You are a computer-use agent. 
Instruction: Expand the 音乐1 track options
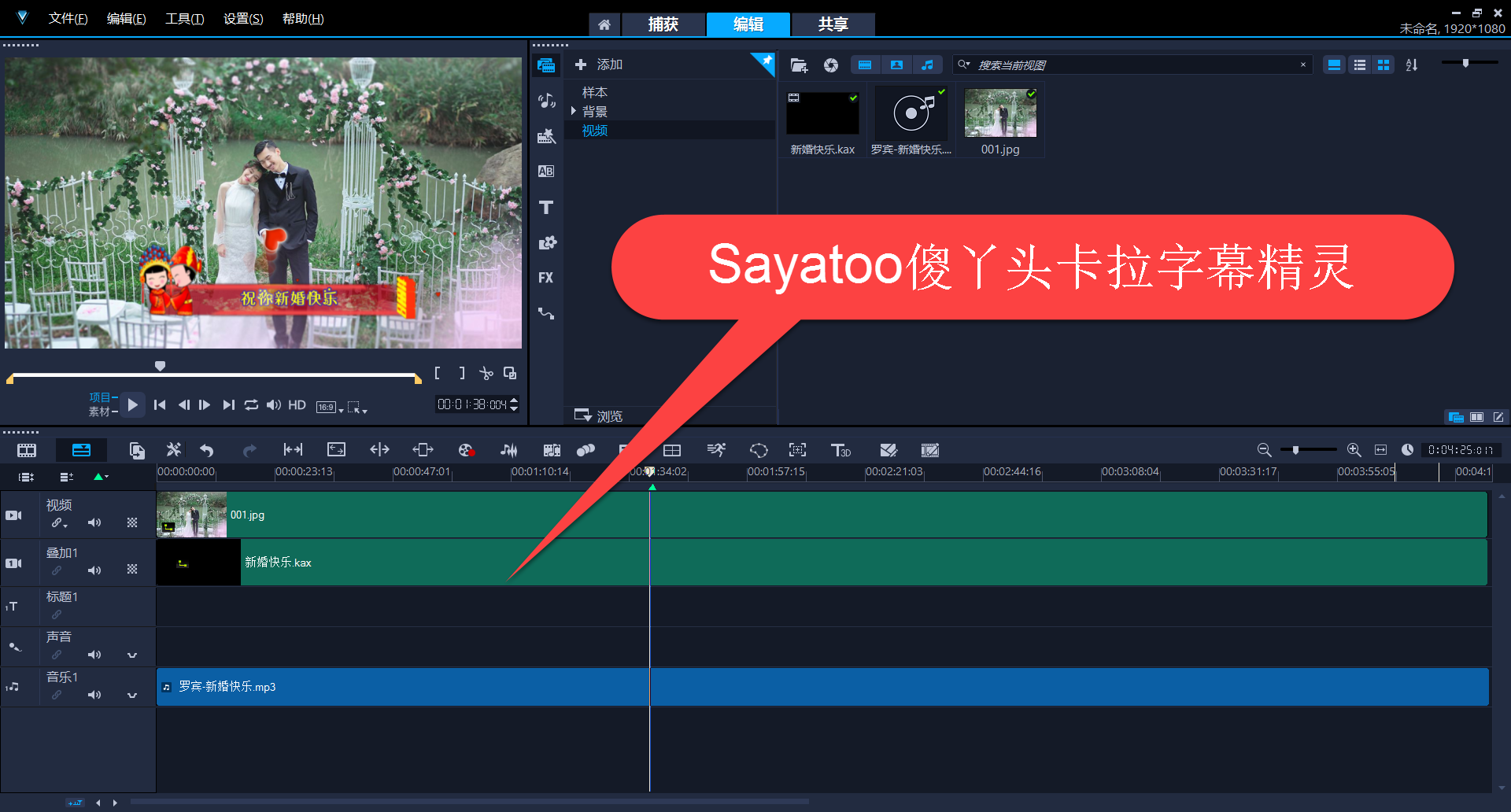coord(132,695)
